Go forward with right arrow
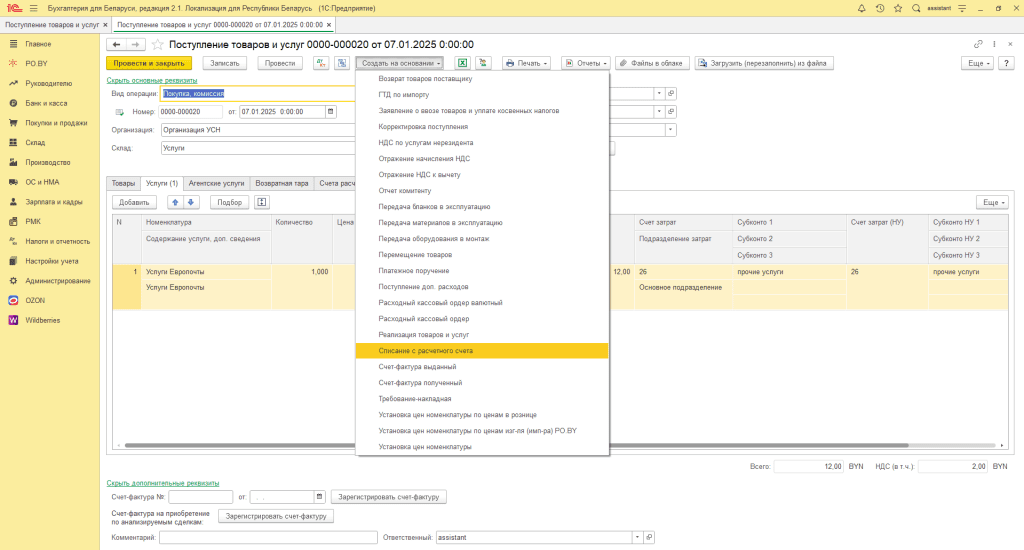This screenshot has height=550, width=1024. (x=135, y=44)
